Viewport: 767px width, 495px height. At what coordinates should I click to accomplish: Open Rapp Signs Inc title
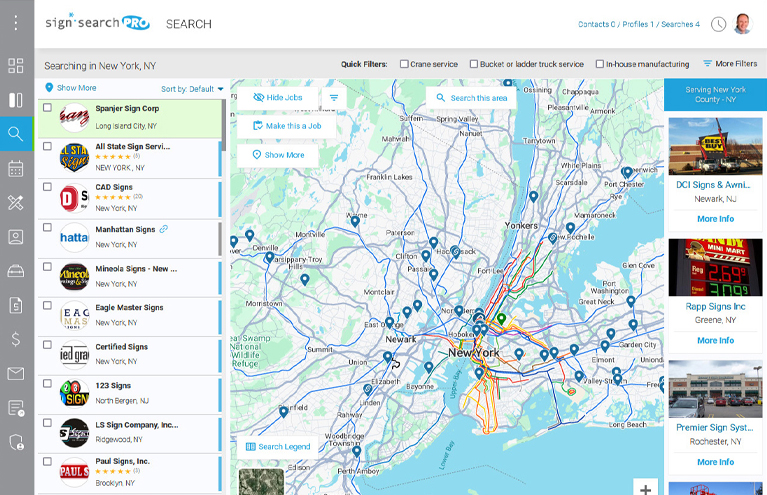(715, 306)
